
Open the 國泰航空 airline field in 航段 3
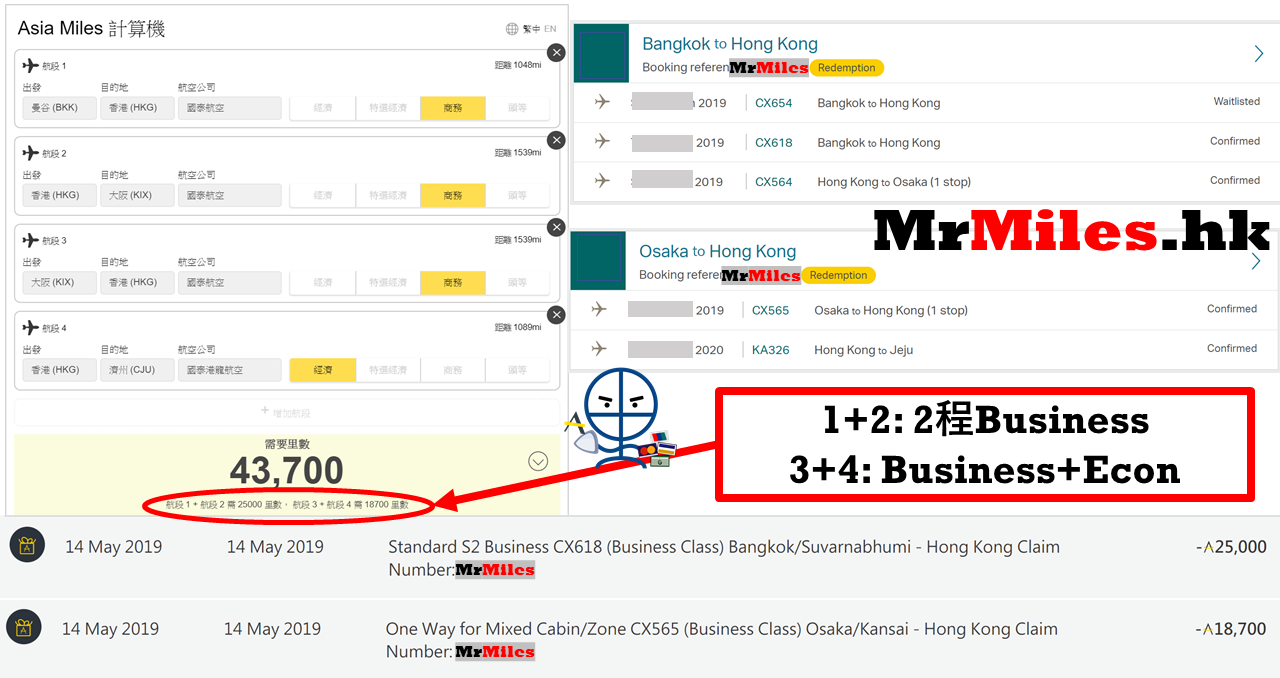229,282
